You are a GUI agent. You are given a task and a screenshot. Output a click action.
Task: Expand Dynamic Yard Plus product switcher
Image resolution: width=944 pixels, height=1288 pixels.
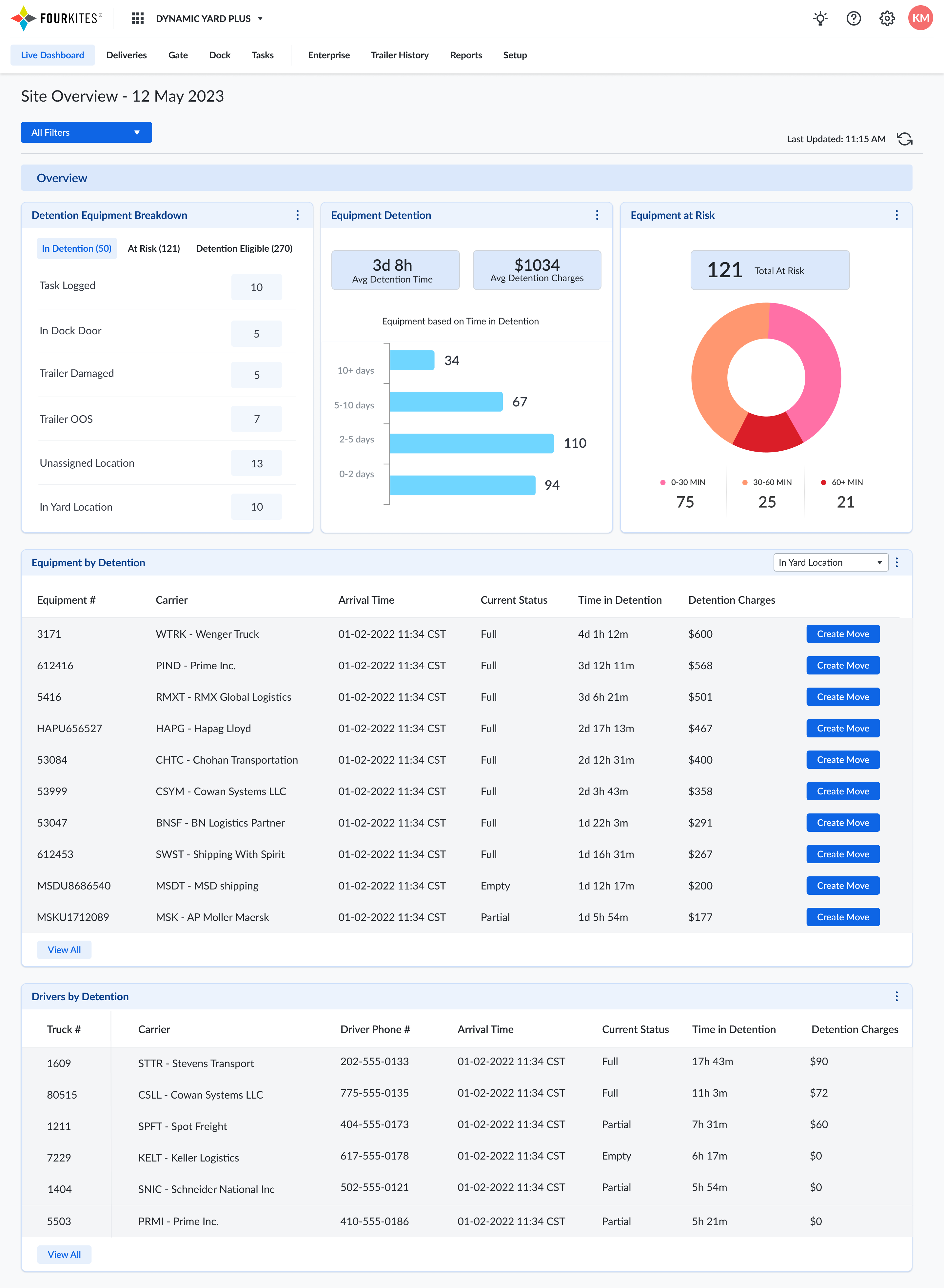tap(209, 18)
